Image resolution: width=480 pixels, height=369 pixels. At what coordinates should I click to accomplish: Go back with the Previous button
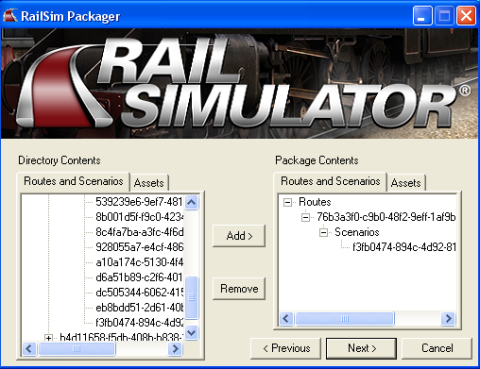click(286, 348)
